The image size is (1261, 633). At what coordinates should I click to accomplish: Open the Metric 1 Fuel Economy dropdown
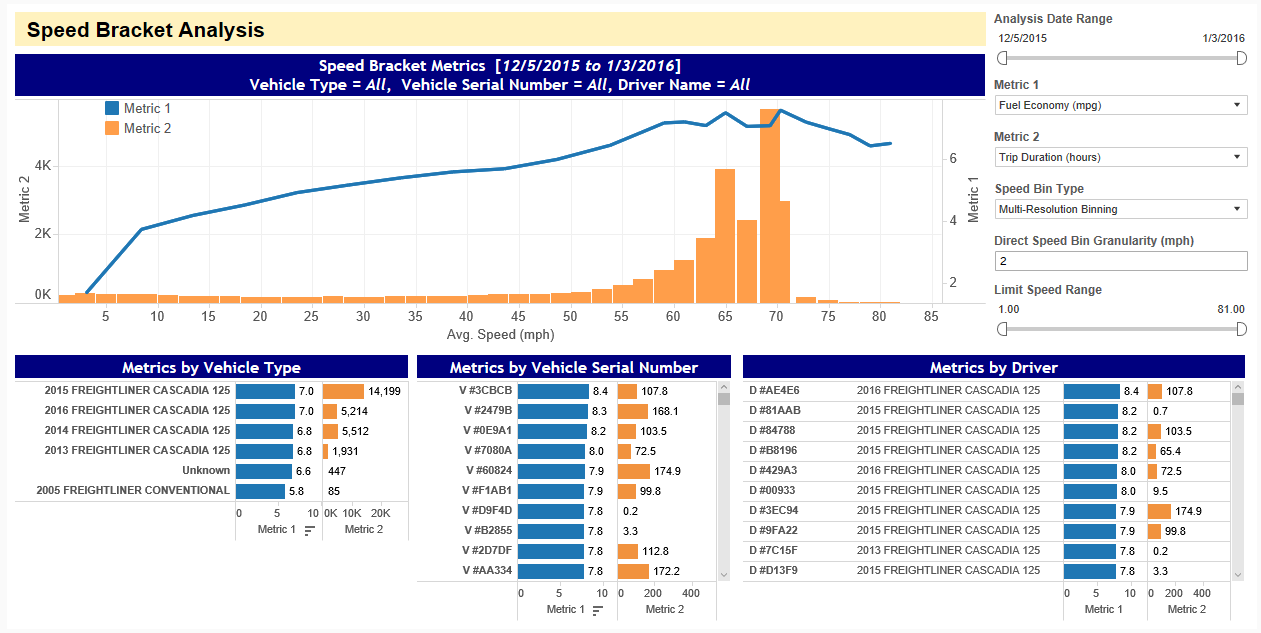(1120, 105)
